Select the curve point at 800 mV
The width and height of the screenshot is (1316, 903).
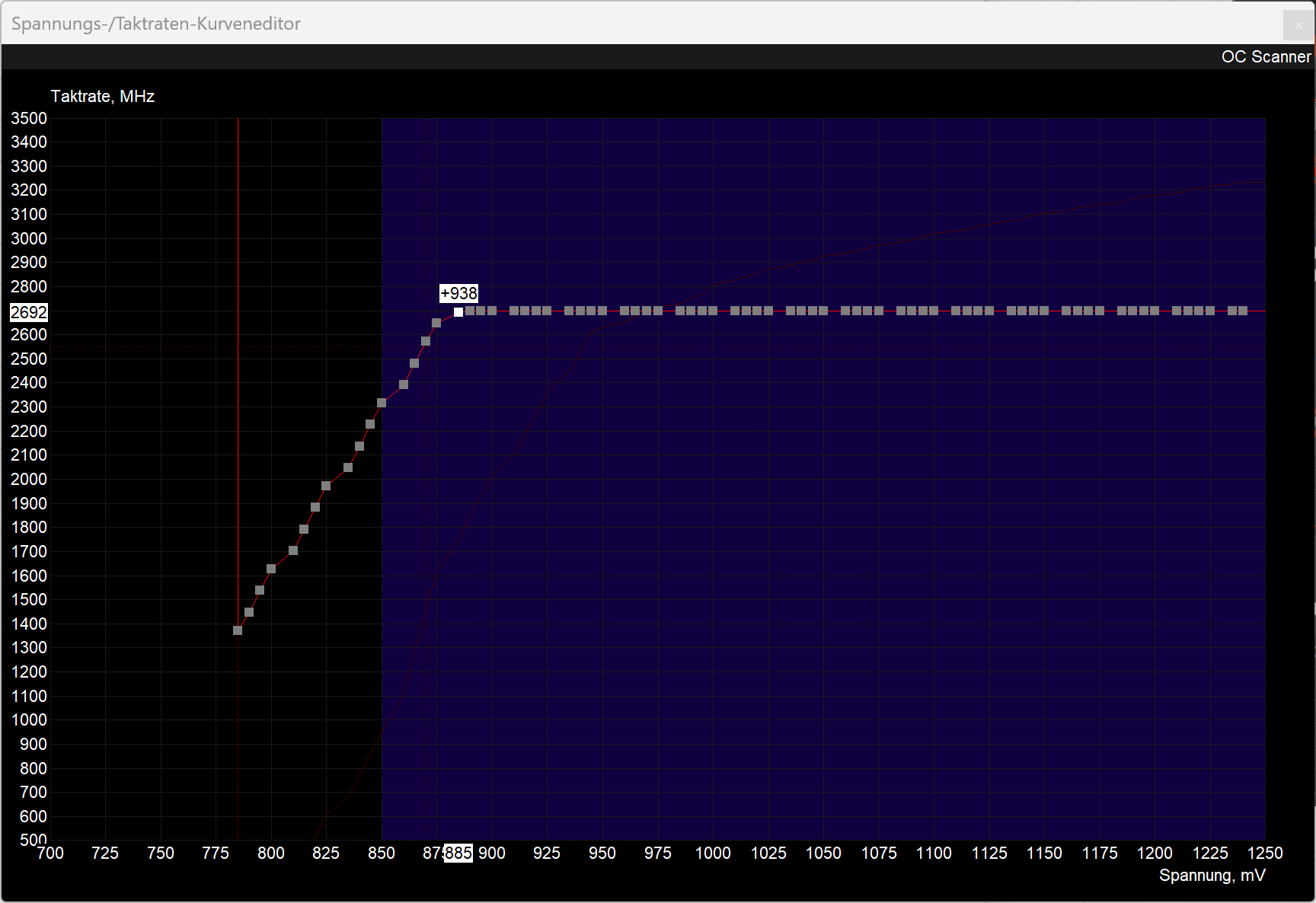click(x=271, y=569)
